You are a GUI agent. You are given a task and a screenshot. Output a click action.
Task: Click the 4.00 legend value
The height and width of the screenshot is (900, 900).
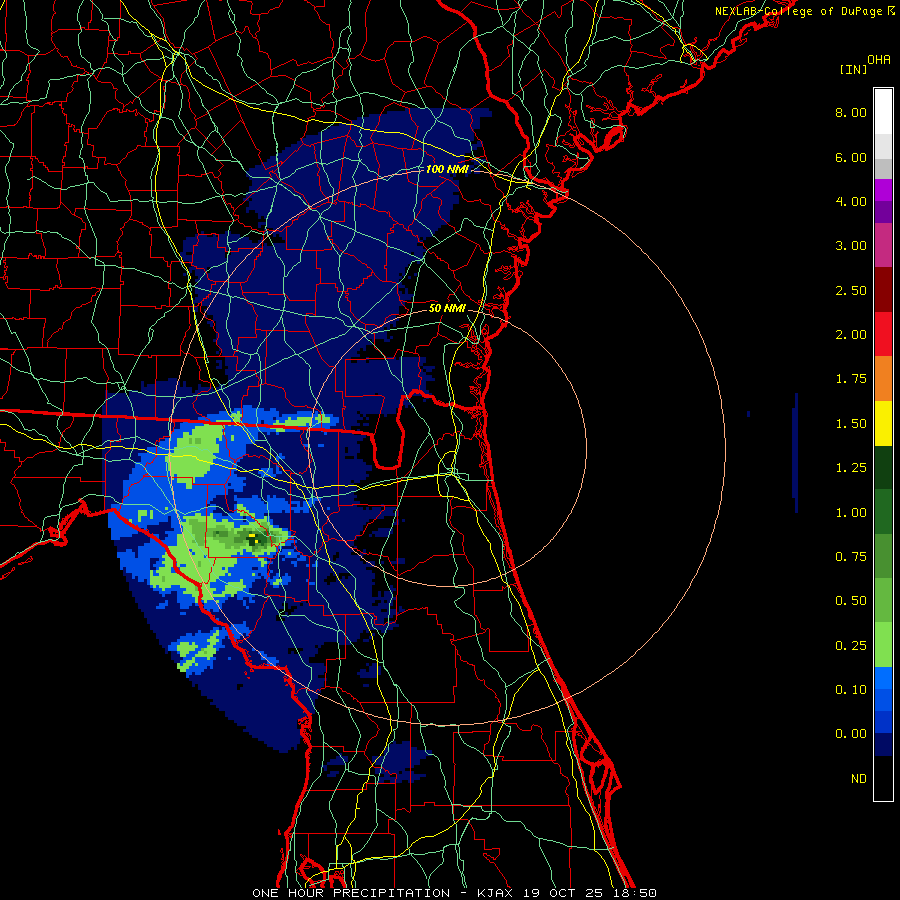coord(851,201)
